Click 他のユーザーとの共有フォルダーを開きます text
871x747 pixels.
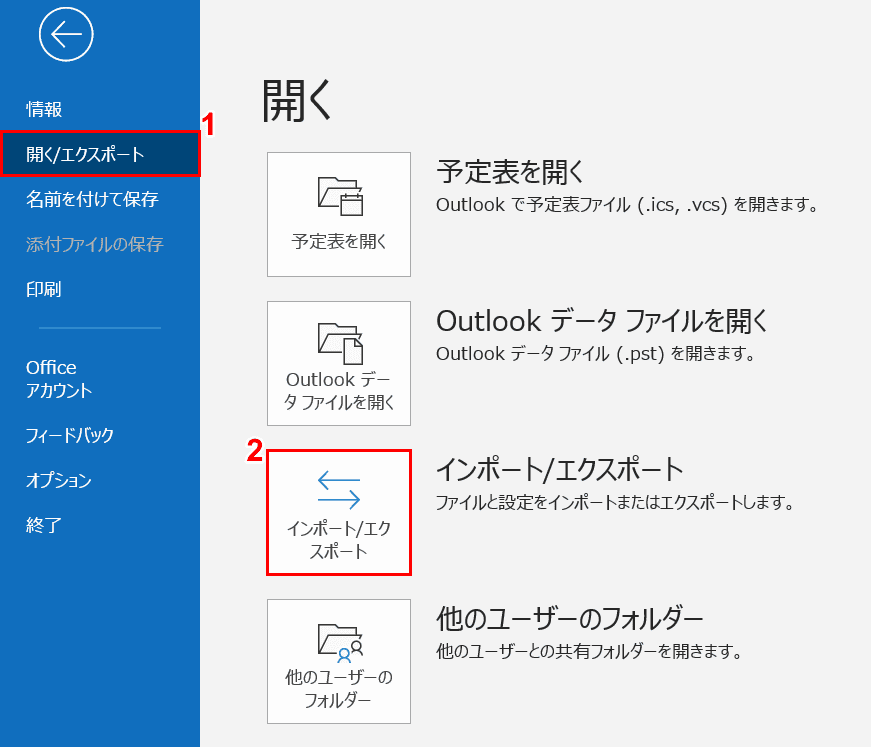tap(589, 651)
